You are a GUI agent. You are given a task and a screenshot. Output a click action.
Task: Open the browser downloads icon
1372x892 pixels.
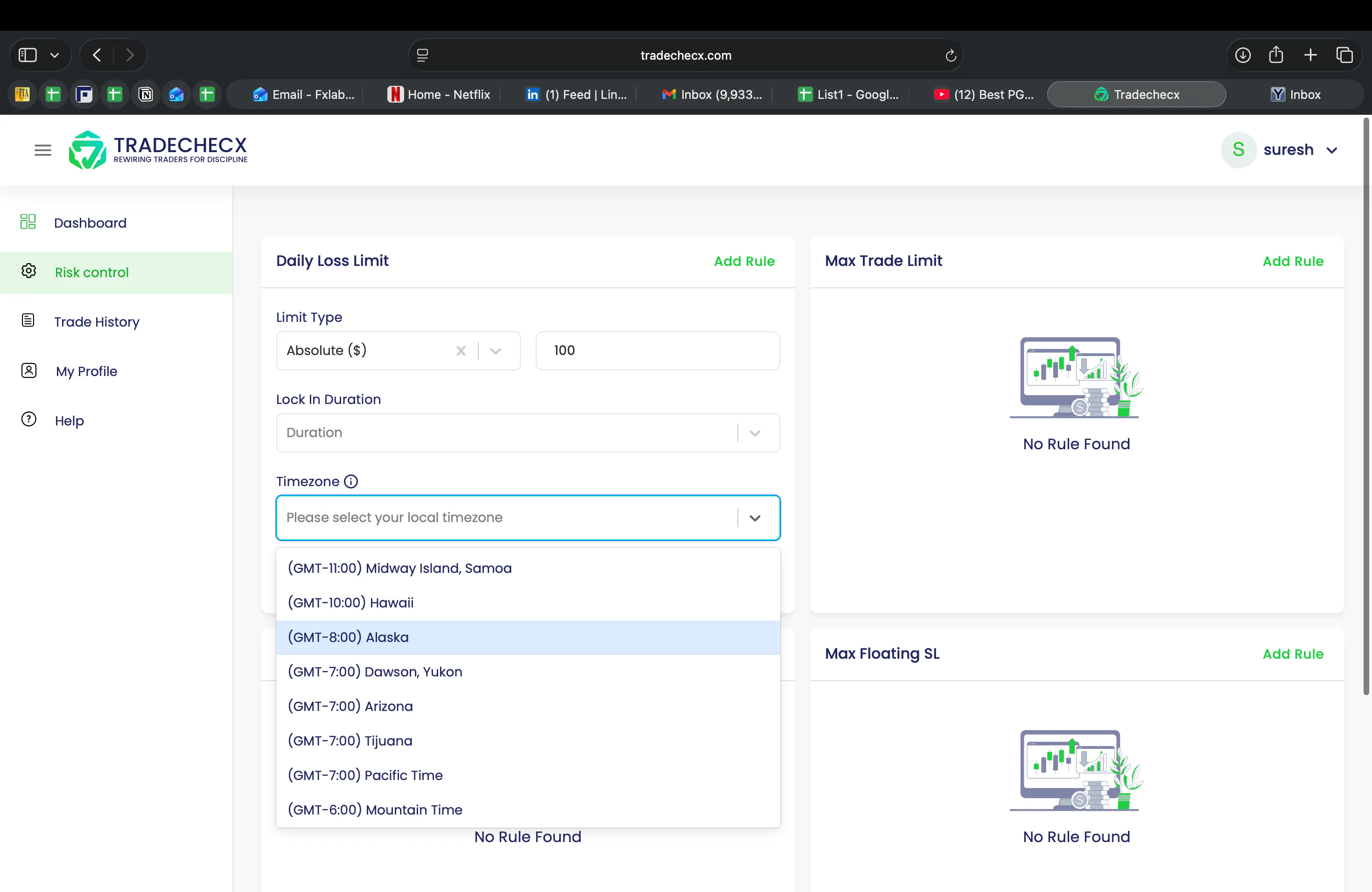pyautogui.click(x=1243, y=56)
